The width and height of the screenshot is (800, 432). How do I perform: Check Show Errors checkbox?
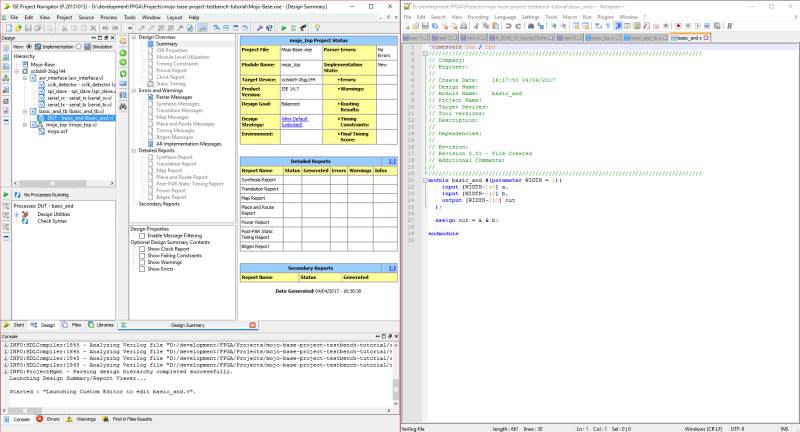(142, 269)
